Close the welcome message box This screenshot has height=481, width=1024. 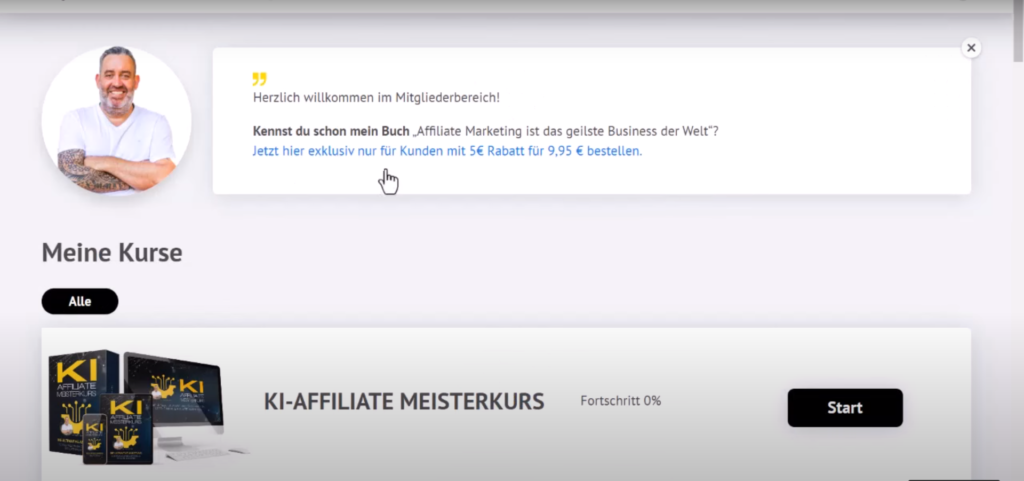tap(970, 48)
